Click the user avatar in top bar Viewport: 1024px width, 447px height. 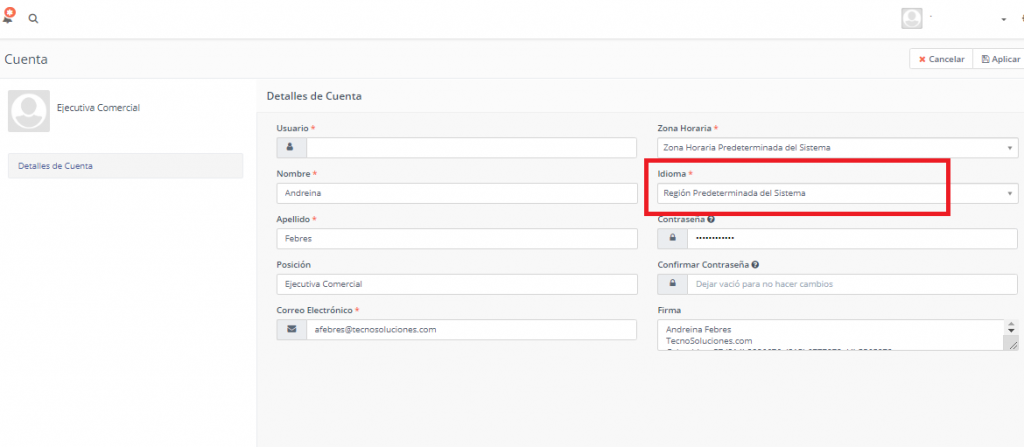(911, 19)
